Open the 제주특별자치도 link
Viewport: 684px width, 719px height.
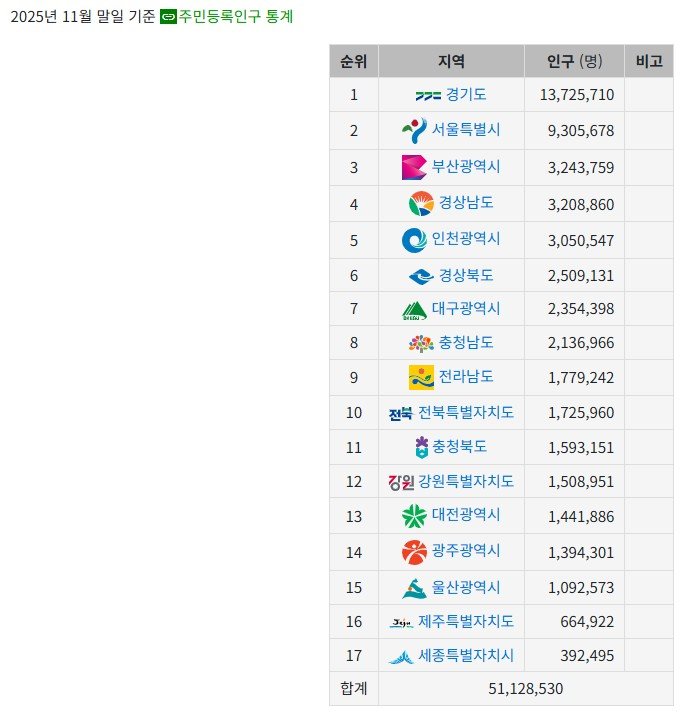tap(466, 621)
